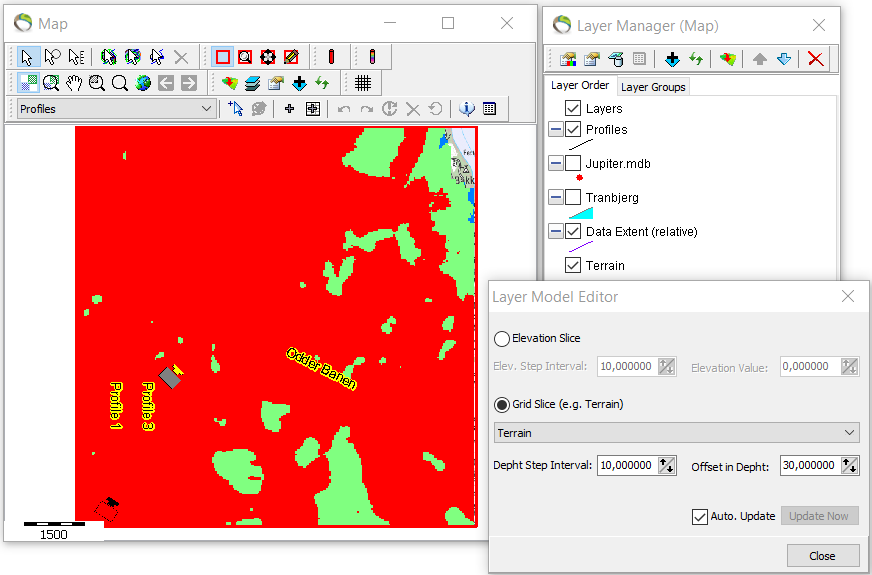The height and width of the screenshot is (575, 872).
Task: Open the Terrain grid dropdown
Action: pyautogui.click(x=676, y=433)
